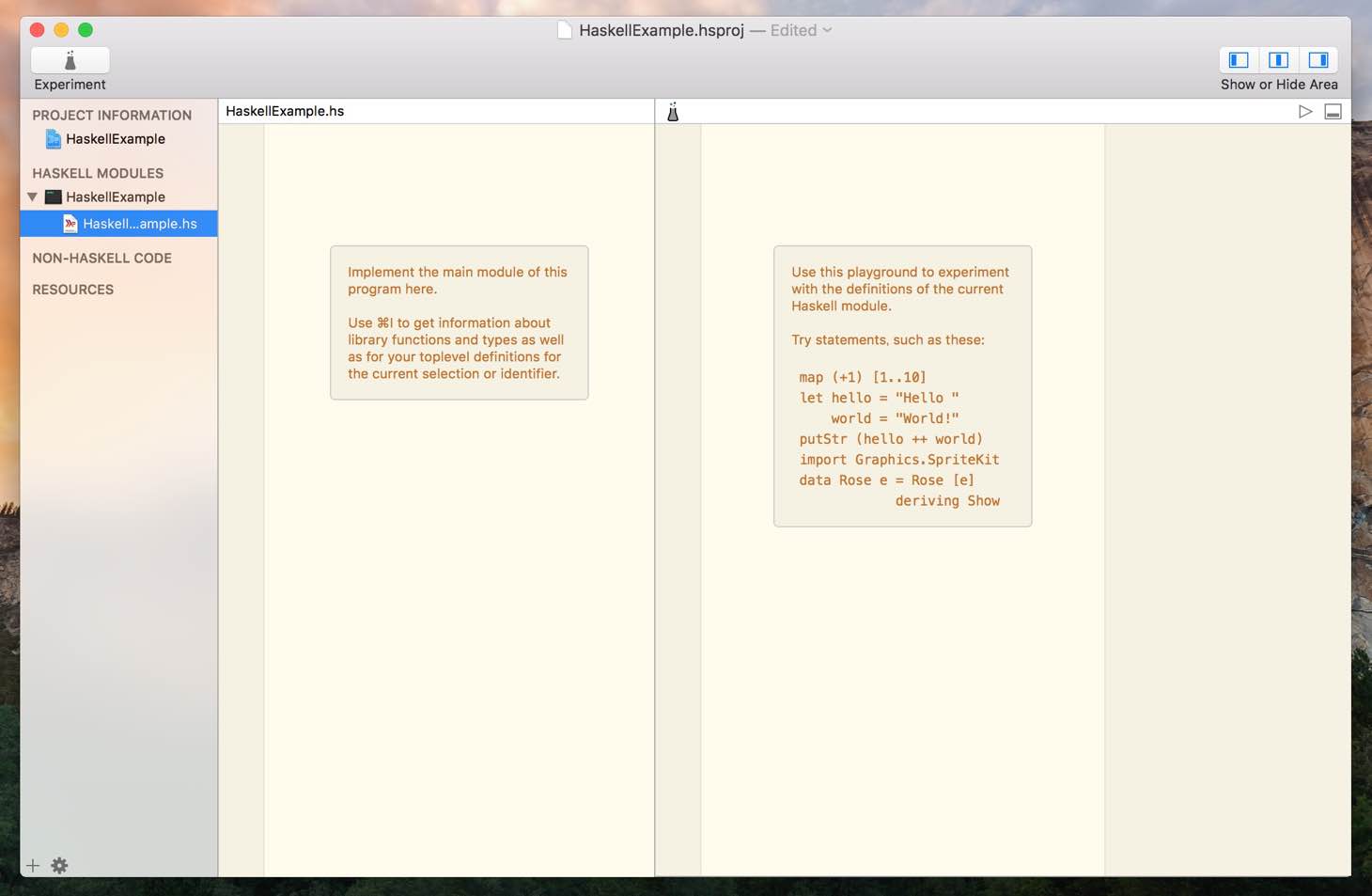Click the HaskellExample.hs editor header label

pyautogui.click(x=285, y=111)
